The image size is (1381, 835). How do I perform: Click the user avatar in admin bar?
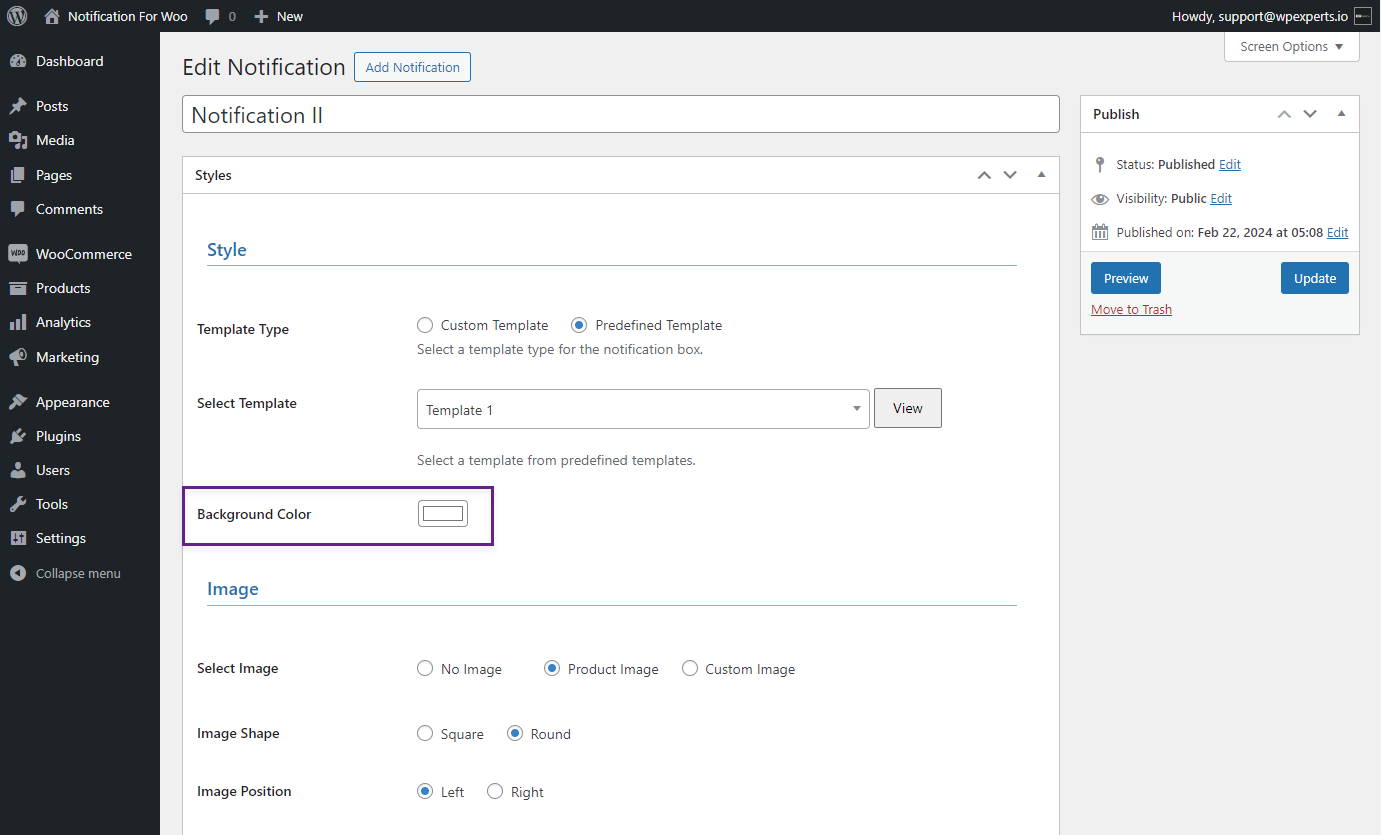1362,16
